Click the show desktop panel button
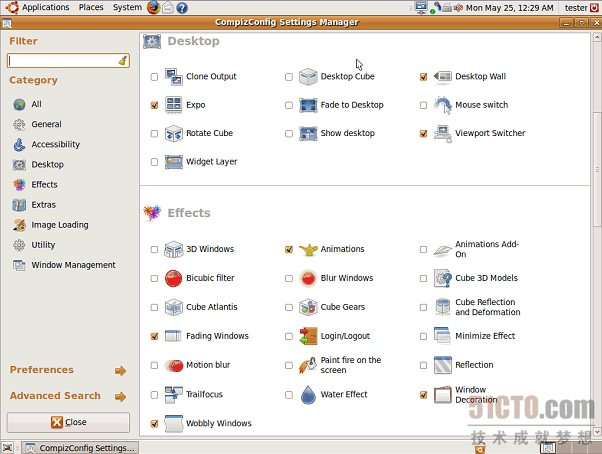Viewport: 602px width, 454px height. click(x=7, y=448)
